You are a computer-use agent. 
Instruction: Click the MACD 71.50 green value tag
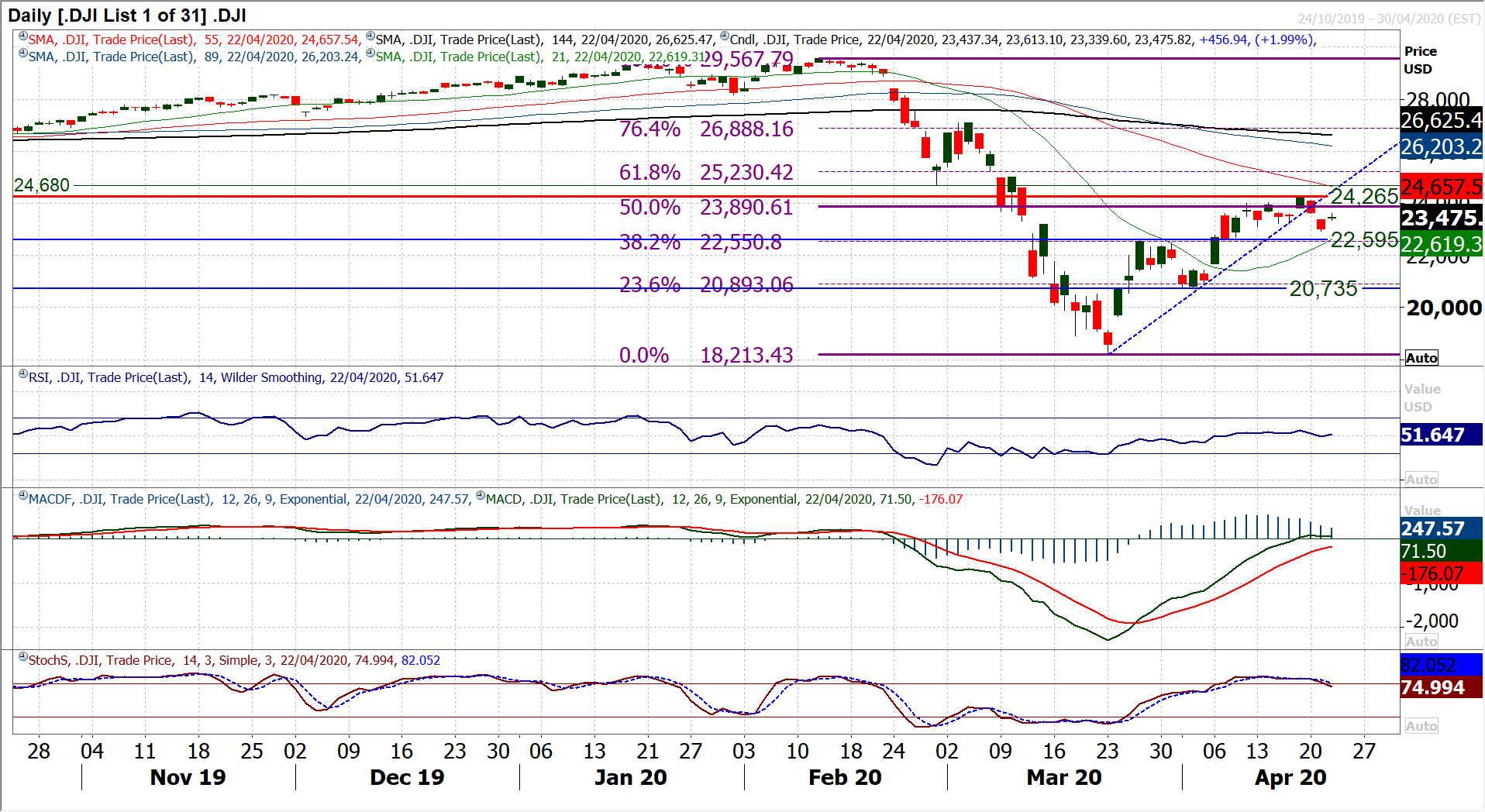click(x=1442, y=551)
